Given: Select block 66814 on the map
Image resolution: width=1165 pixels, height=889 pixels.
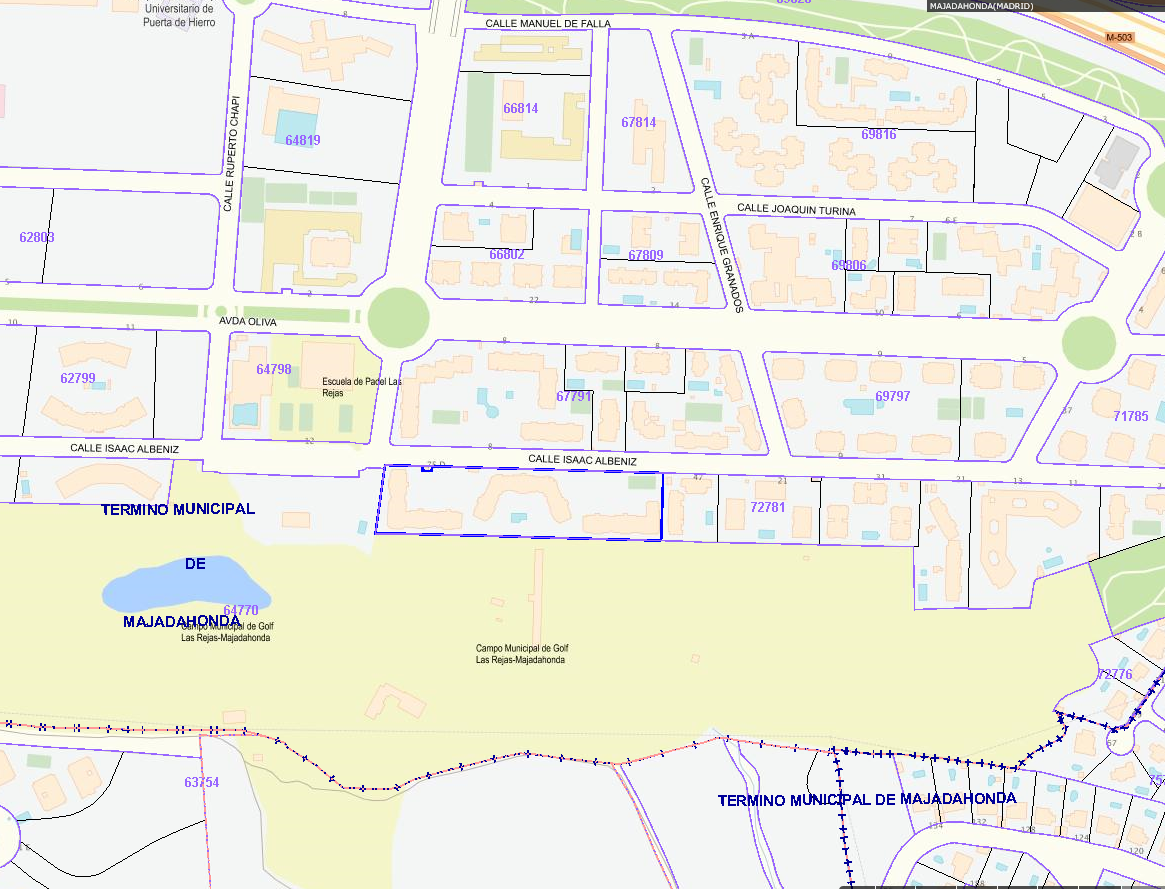Looking at the screenshot, I should (x=520, y=108).
